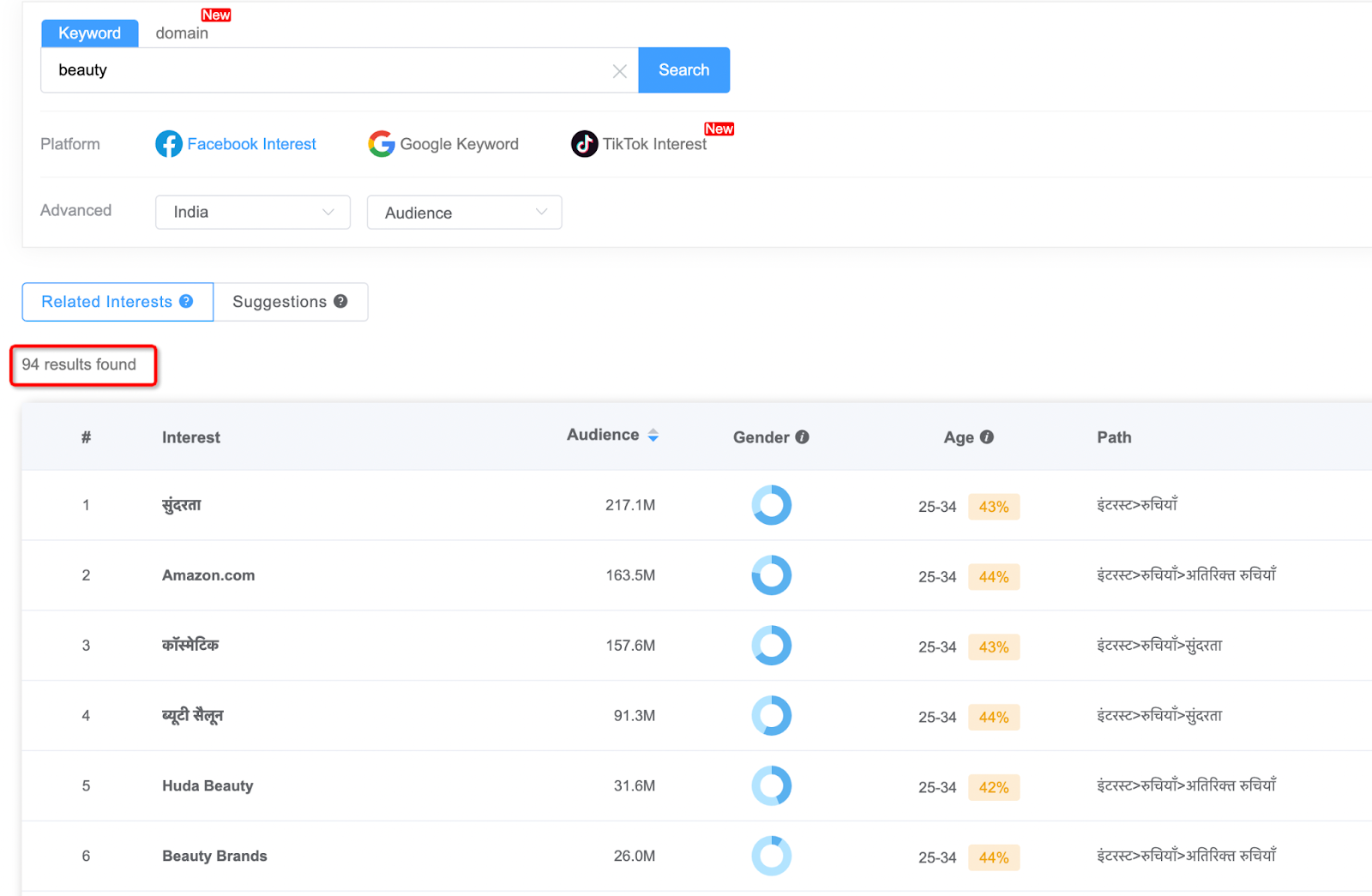Open the Suggestions tab
Image resolution: width=1372 pixels, height=896 pixels.
click(x=280, y=301)
